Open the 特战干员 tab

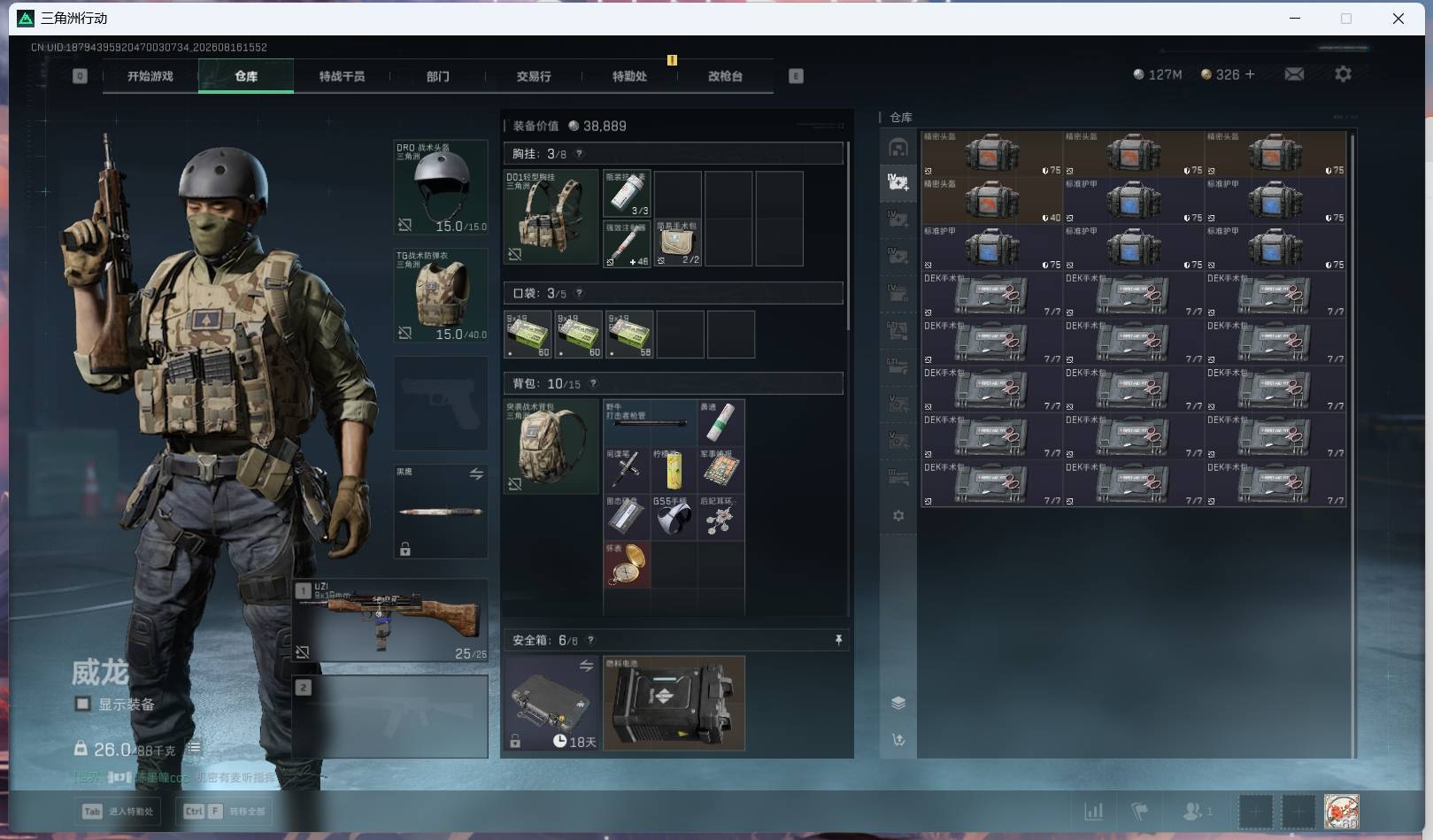tap(342, 76)
